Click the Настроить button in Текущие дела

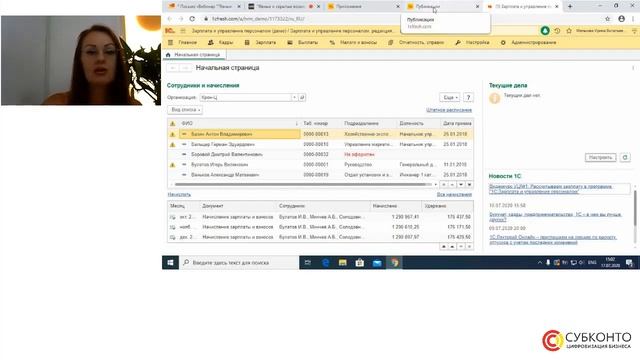pyautogui.click(x=600, y=158)
